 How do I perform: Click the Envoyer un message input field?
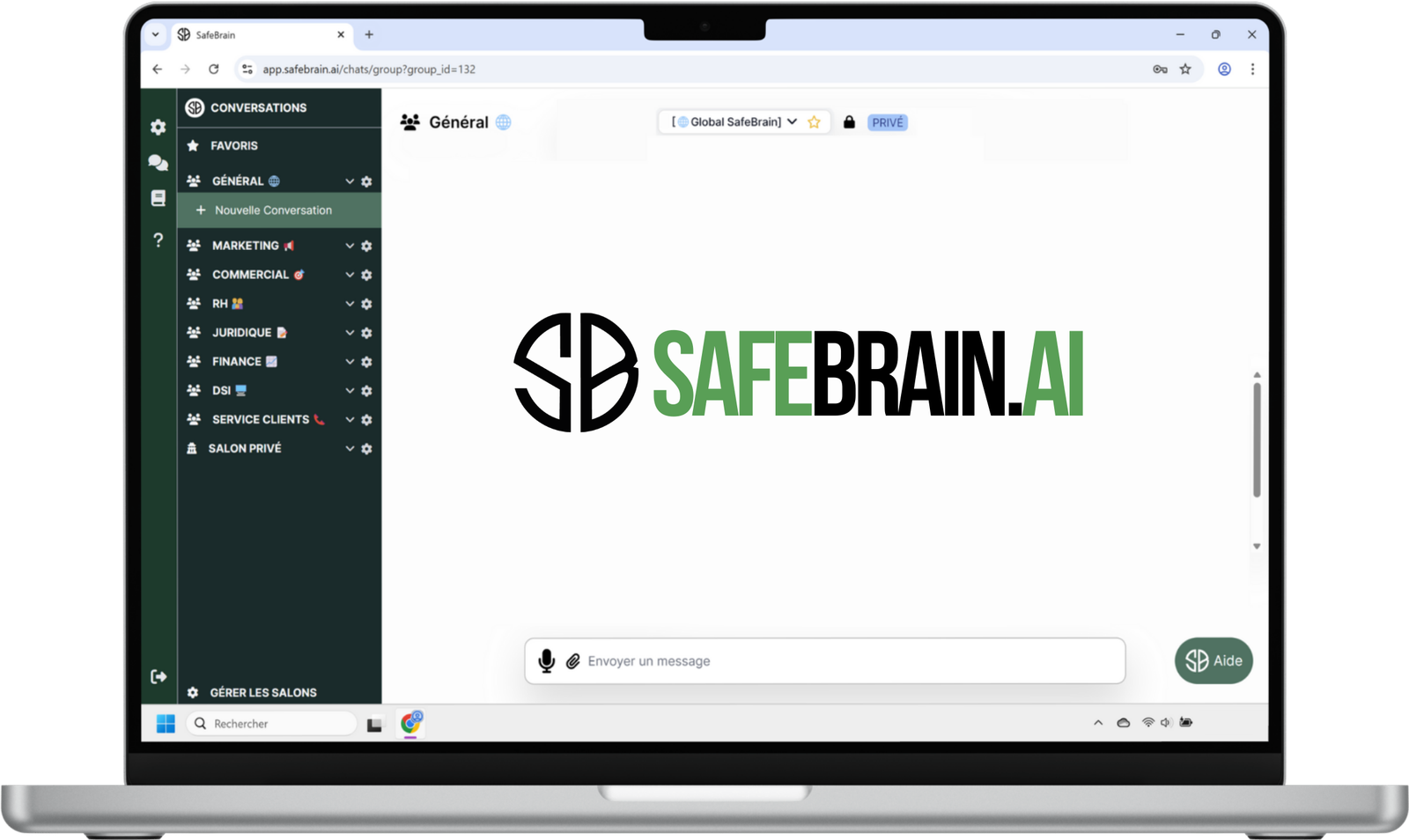(x=845, y=661)
